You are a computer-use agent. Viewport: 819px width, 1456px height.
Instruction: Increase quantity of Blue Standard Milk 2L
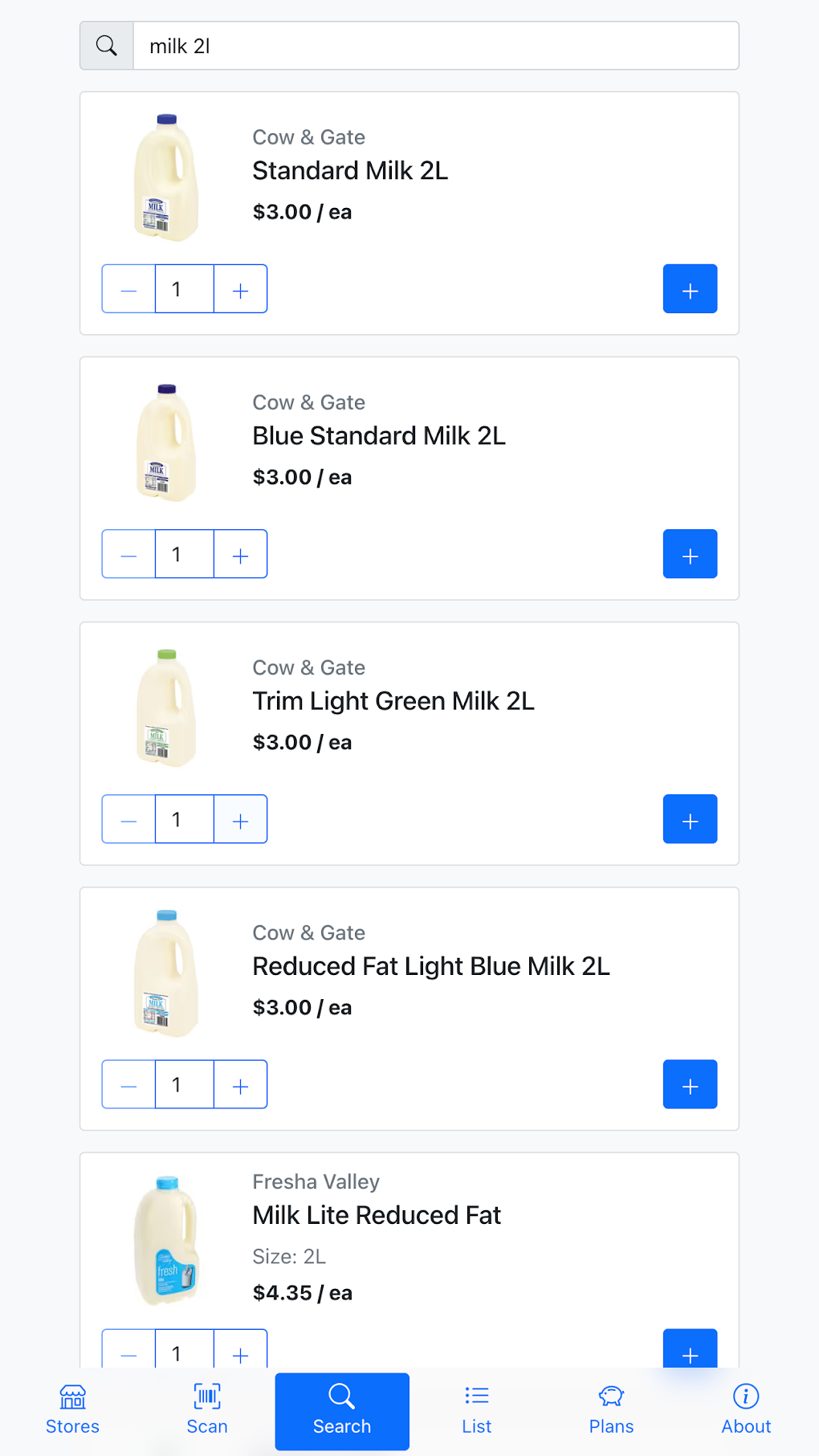(240, 554)
